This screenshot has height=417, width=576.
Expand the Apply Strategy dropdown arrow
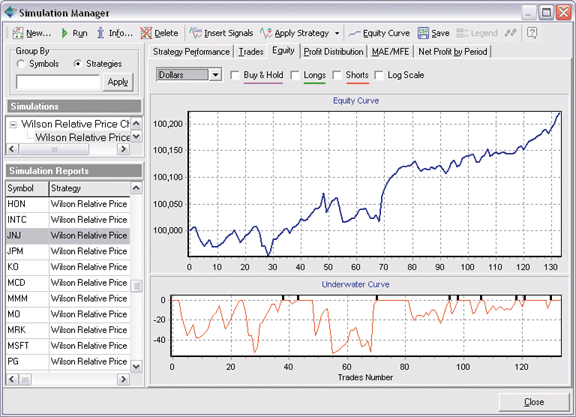337,33
